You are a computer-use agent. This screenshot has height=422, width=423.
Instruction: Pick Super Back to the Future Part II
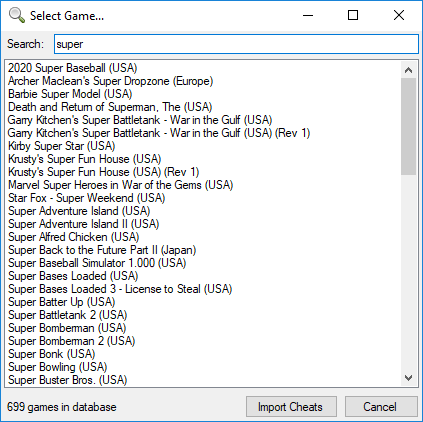click(x=102, y=250)
